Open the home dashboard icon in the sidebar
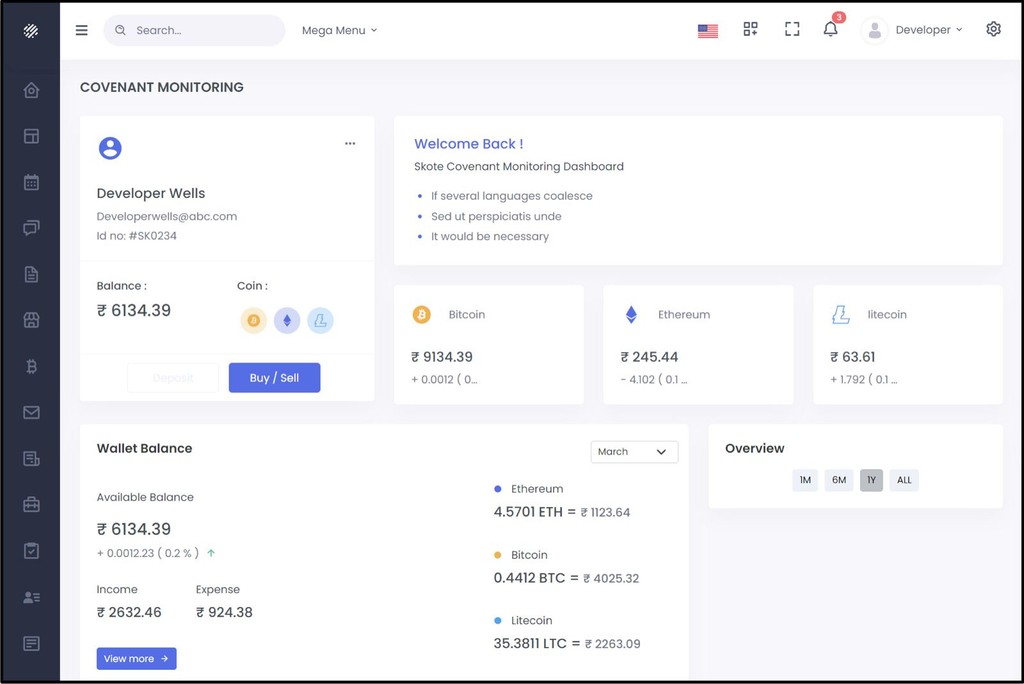This screenshot has height=684, width=1024. point(30,89)
